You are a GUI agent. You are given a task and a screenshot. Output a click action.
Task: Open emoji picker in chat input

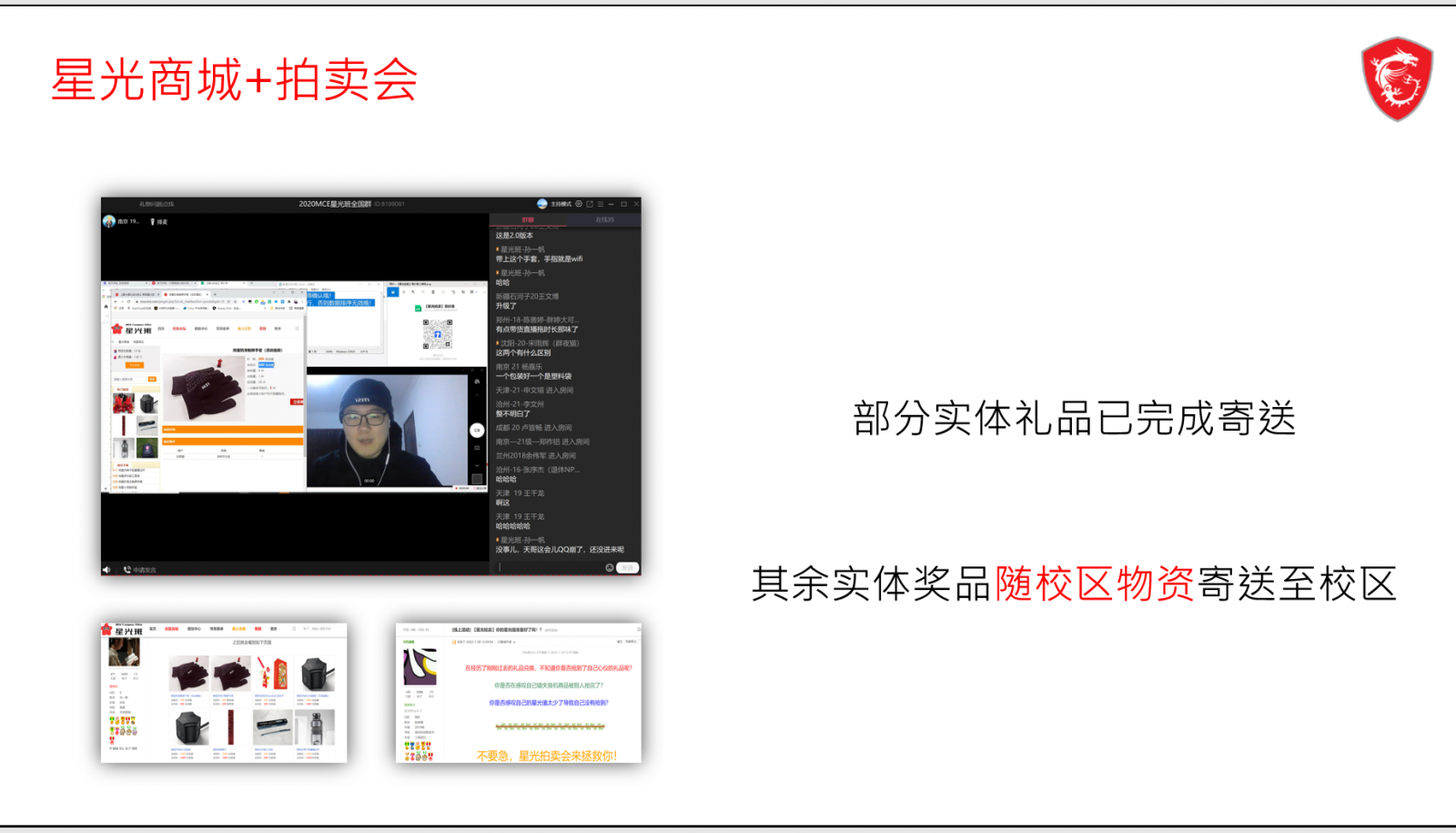pyautogui.click(x=609, y=568)
